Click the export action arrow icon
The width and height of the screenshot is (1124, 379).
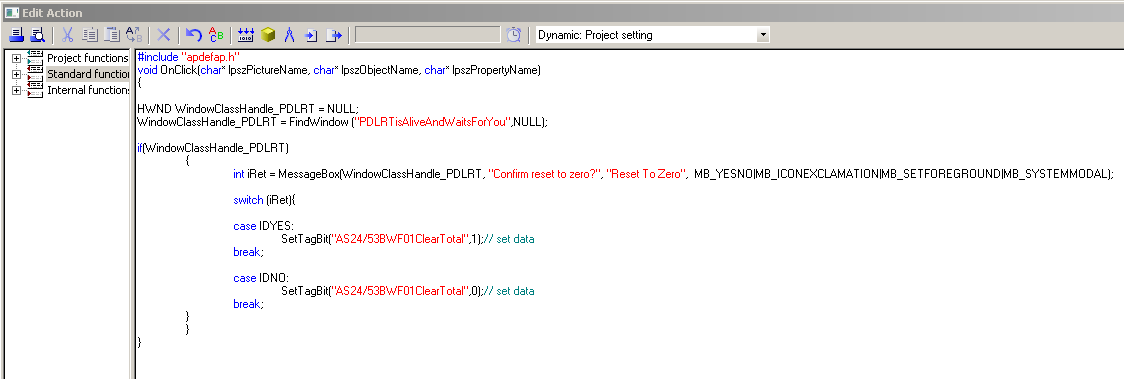pos(334,35)
